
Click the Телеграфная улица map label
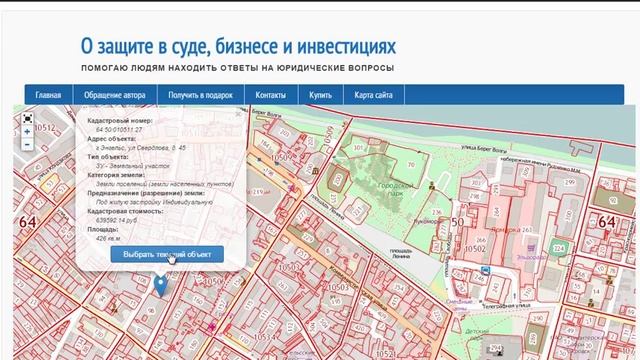[x=506, y=305]
